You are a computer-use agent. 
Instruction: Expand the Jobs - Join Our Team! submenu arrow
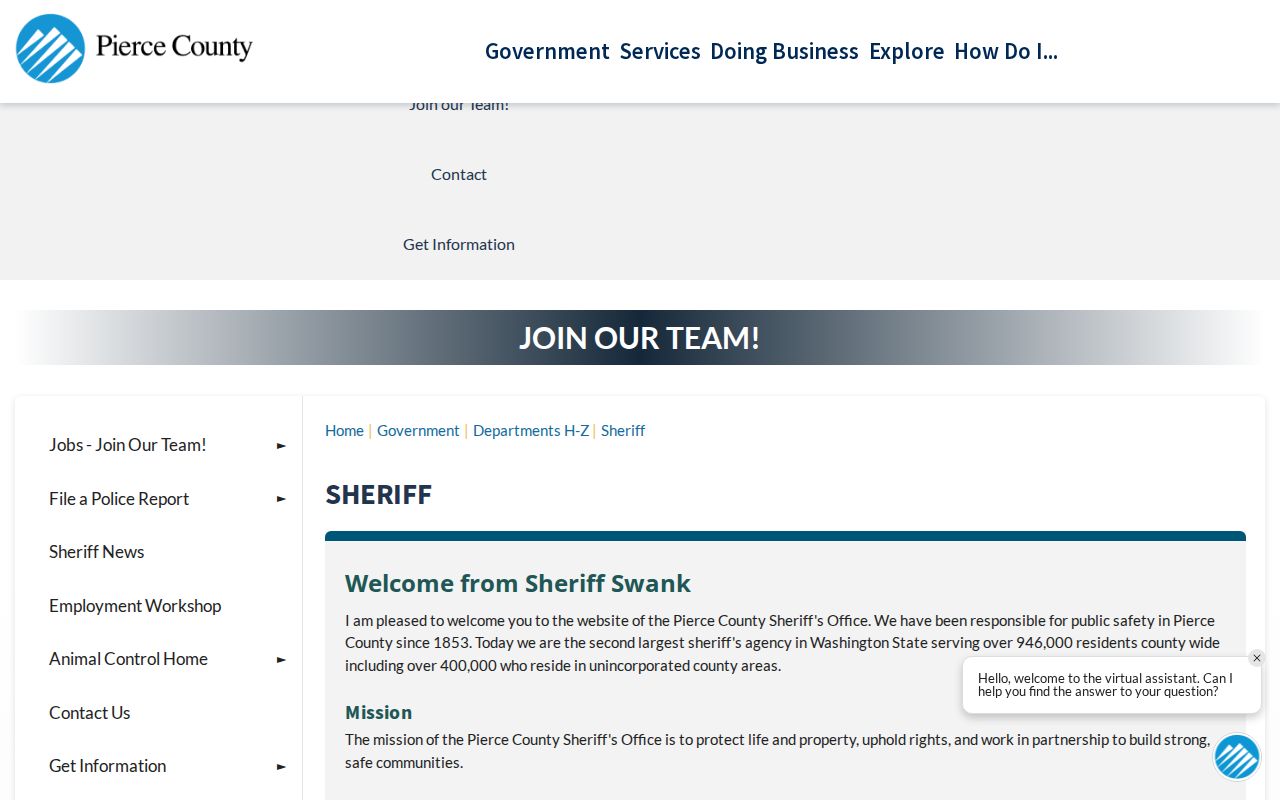(x=281, y=446)
